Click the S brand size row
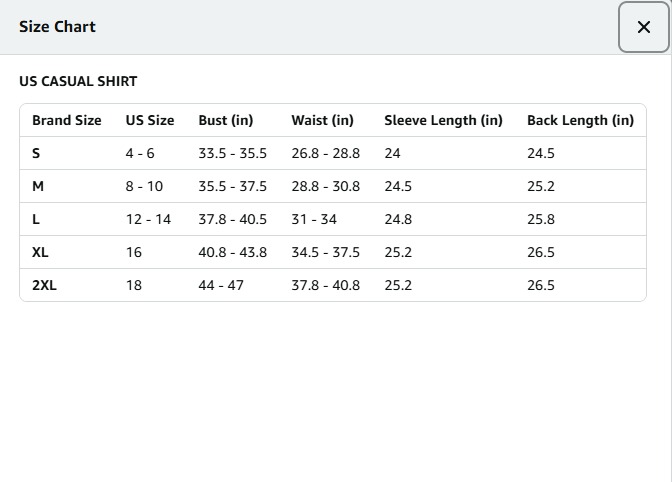The width and height of the screenshot is (672, 482). (36, 153)
